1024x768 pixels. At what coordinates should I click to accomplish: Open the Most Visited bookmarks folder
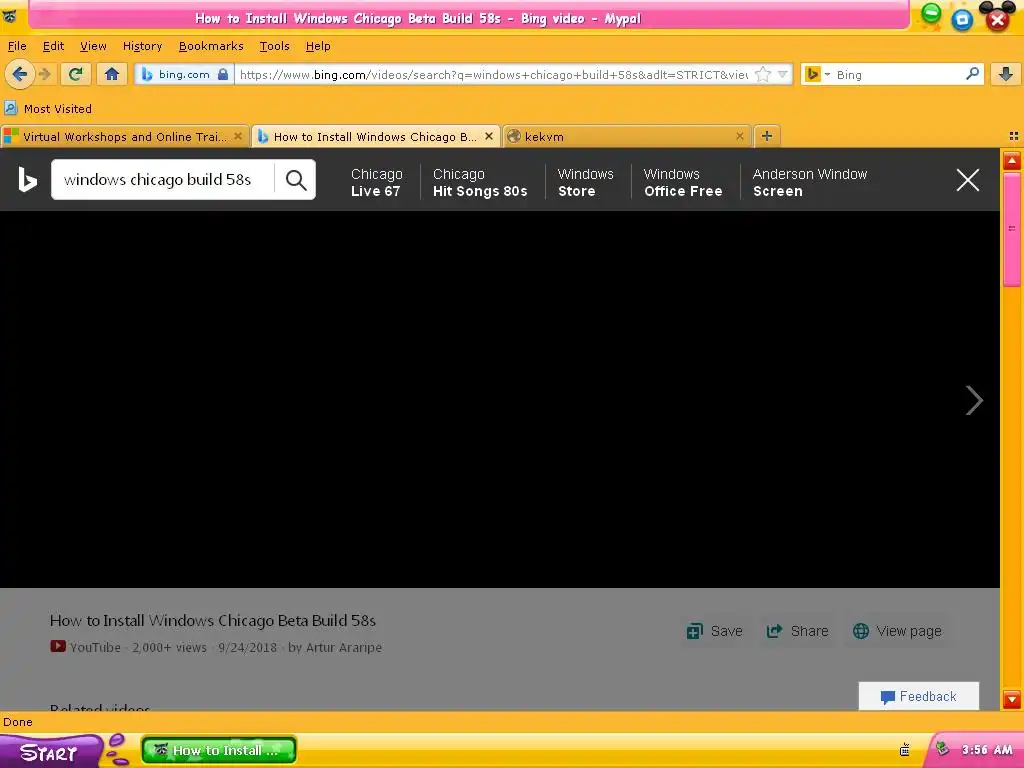pos(48,109)
